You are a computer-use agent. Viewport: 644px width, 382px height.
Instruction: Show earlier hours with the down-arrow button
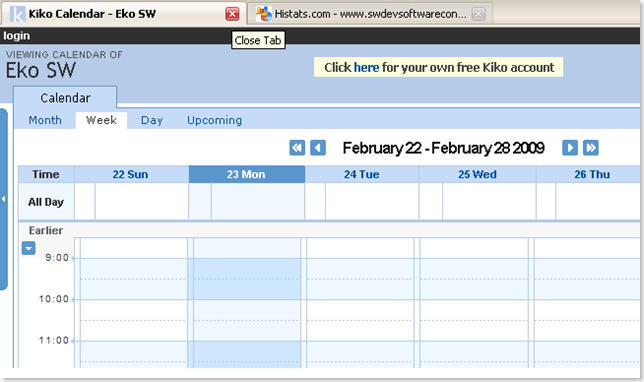point(28,248)
